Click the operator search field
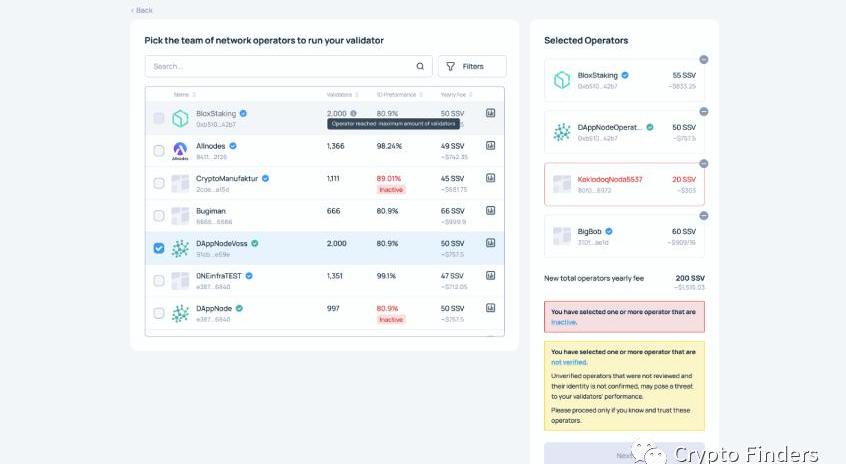The width and height of the screenshot is (846, 464). (288, 66)
